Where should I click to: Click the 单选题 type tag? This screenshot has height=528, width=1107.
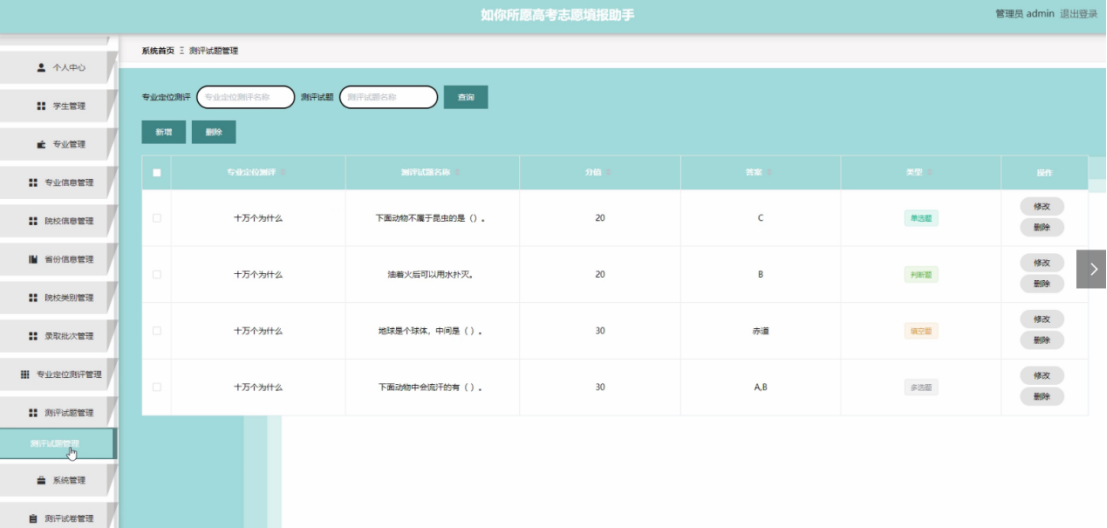click(x=921, y=218)
